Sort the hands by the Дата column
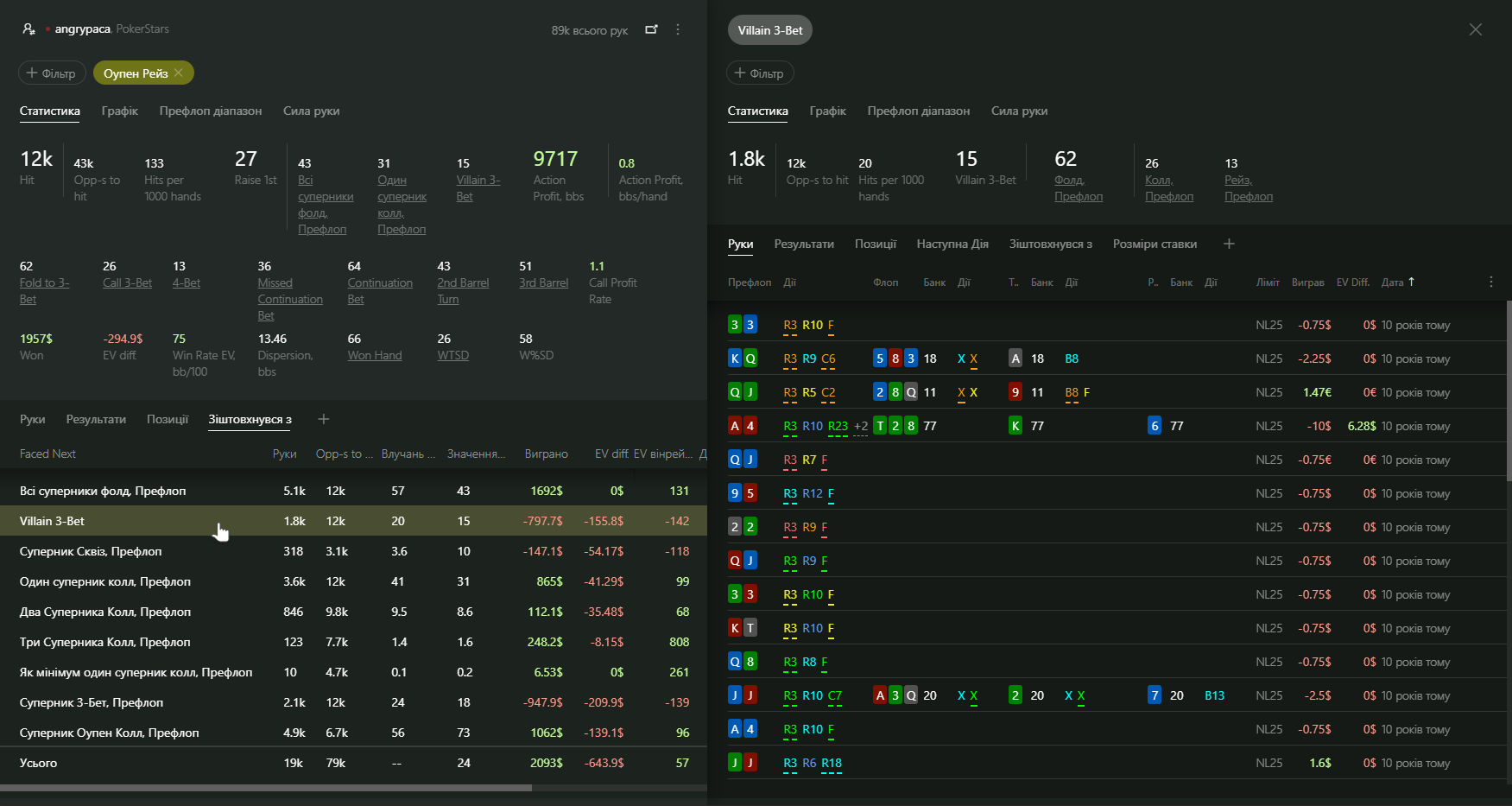The image size is (1512, 806). (1398, 282)
